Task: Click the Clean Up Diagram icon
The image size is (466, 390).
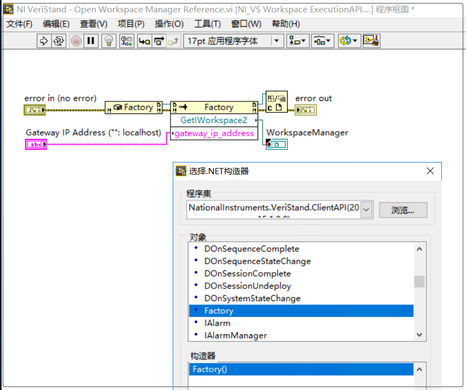Action: point(371,41)
